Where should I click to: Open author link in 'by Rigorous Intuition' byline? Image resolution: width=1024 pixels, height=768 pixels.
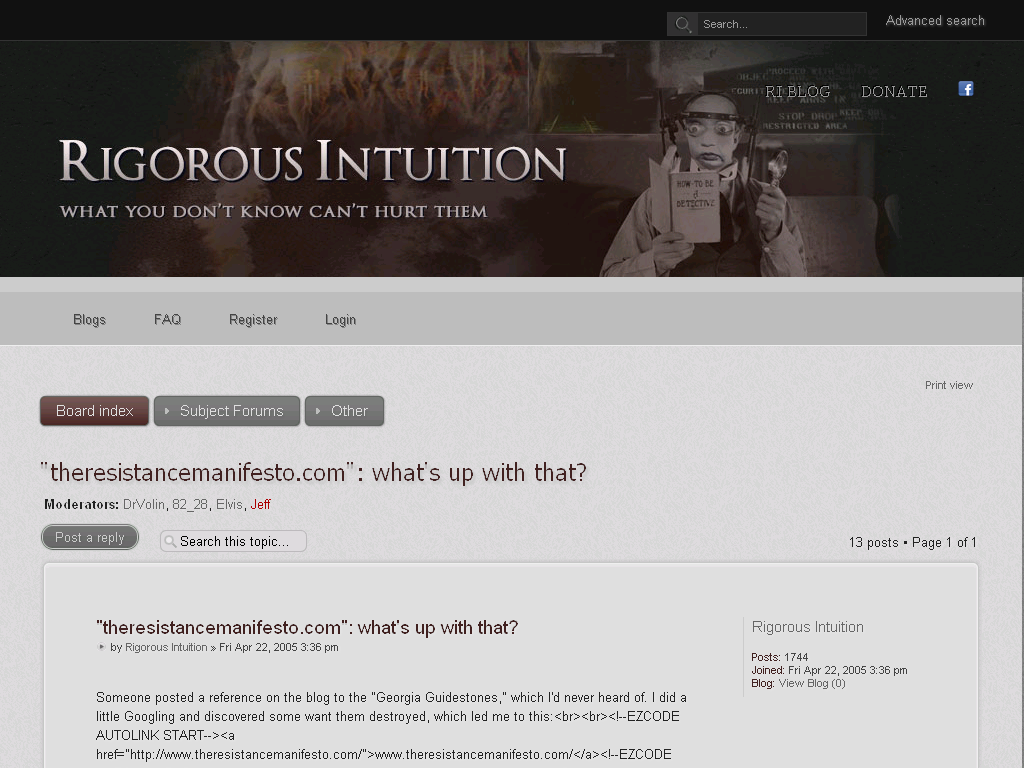click(166, 647)
